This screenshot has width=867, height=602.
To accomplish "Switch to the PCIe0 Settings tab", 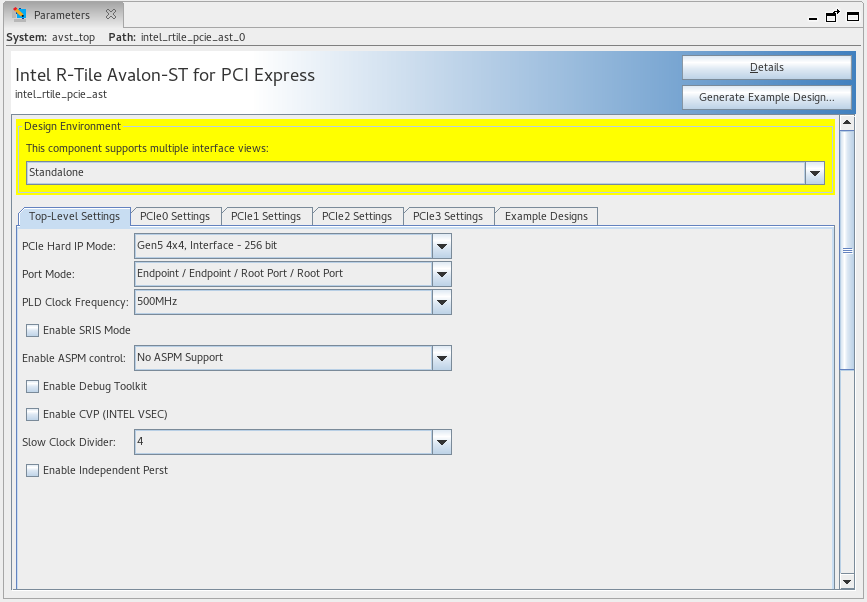I will point(175,216).
